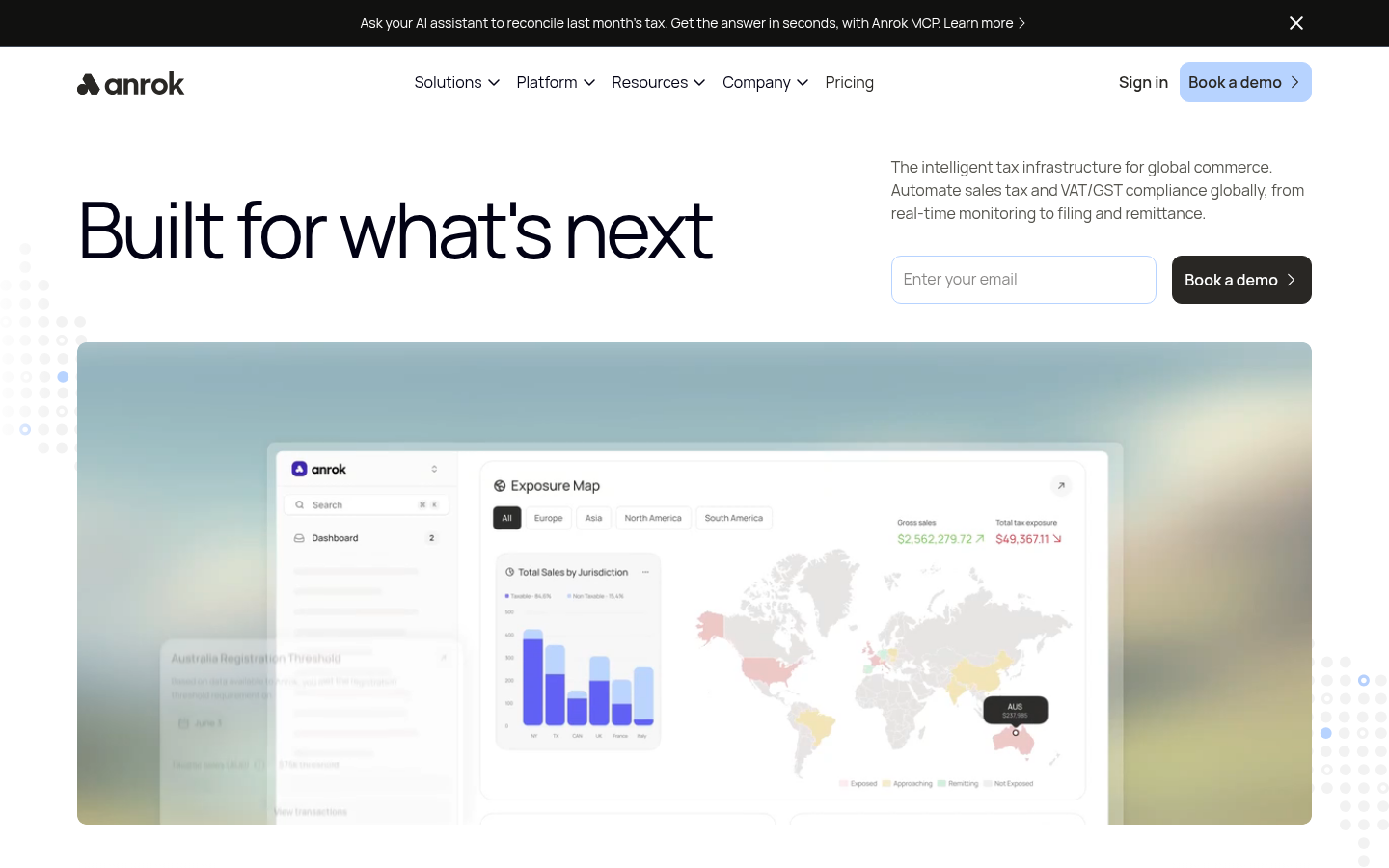Select the Dashboard sidebar item
The width and height of the screenshot is (1389, 868).
(367, 538)
